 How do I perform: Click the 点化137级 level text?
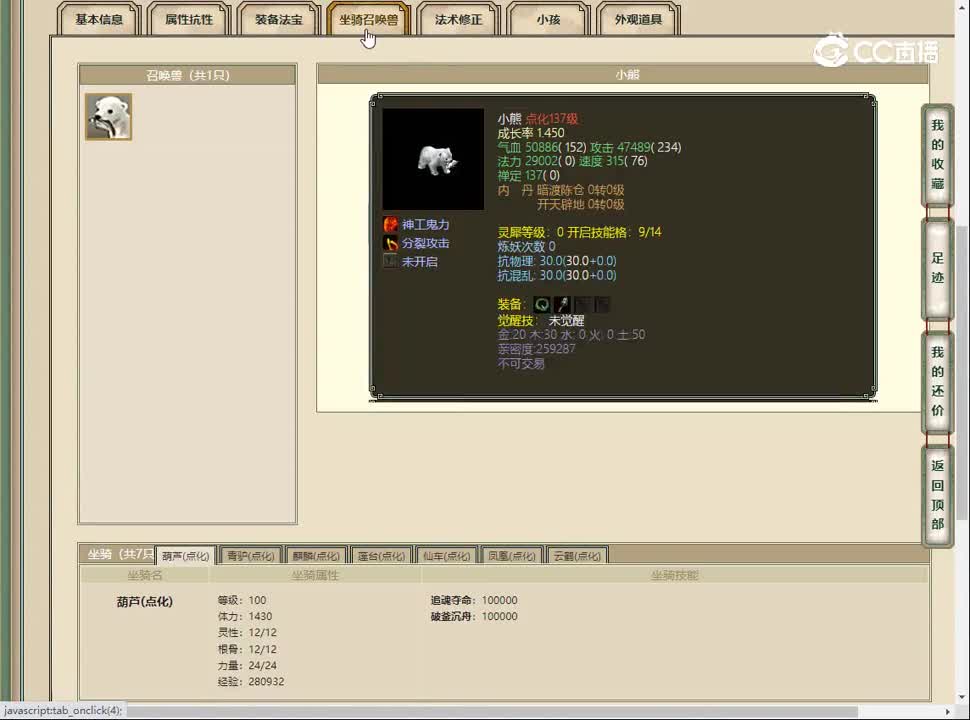(552, 119)
